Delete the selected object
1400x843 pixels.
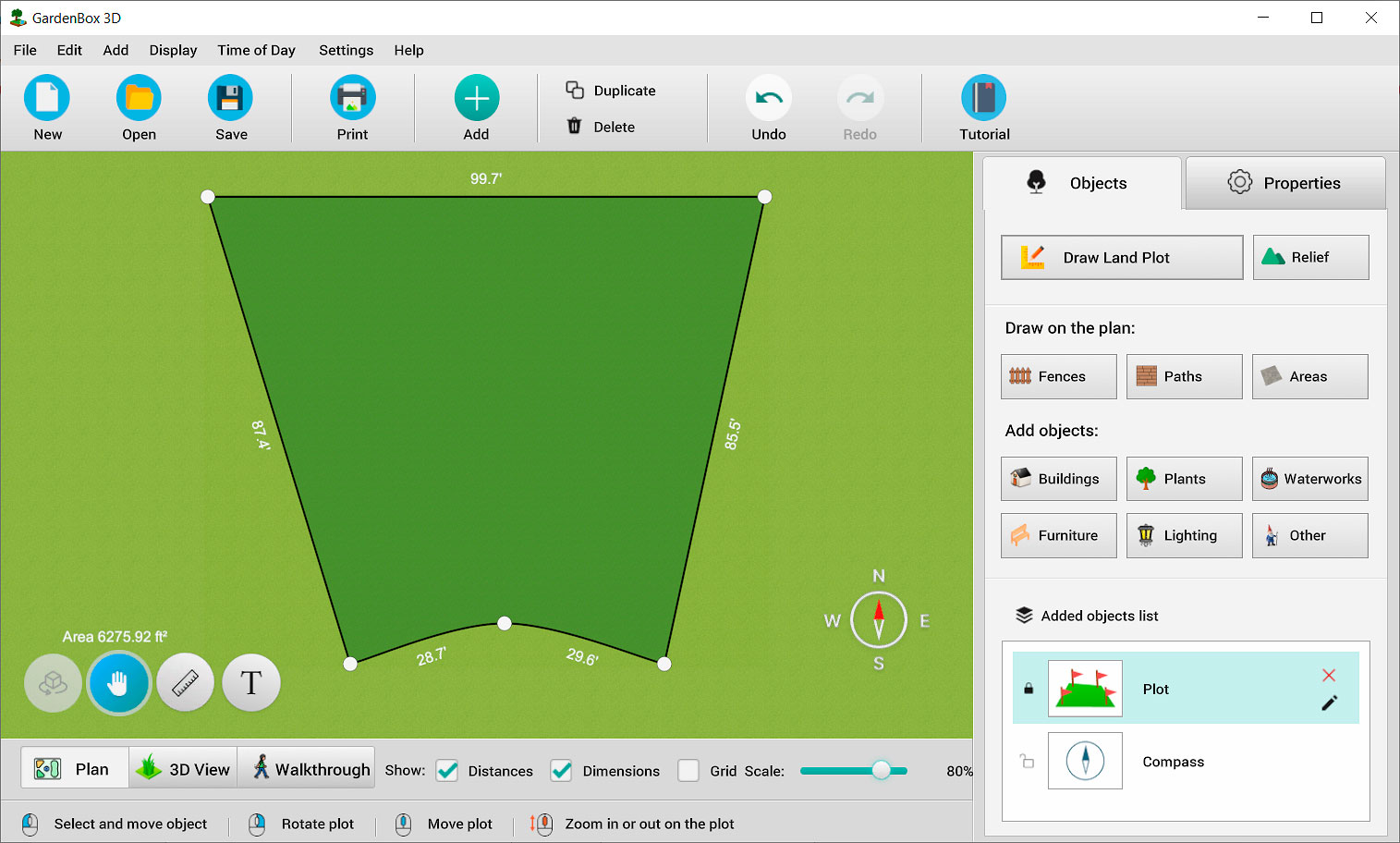[x=601, y=127]
